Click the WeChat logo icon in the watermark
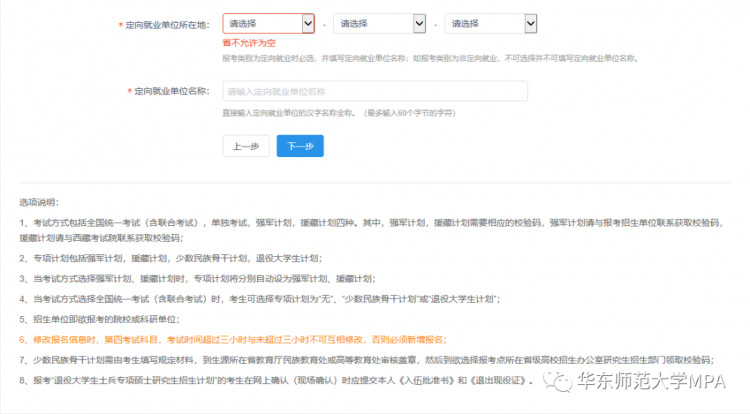 pos(558,381)
